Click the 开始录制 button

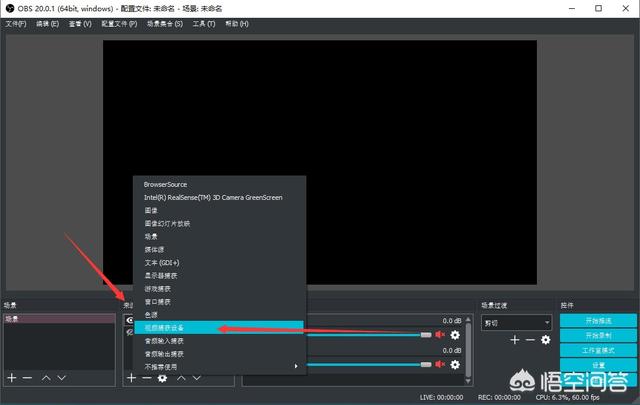pos(598,336)
